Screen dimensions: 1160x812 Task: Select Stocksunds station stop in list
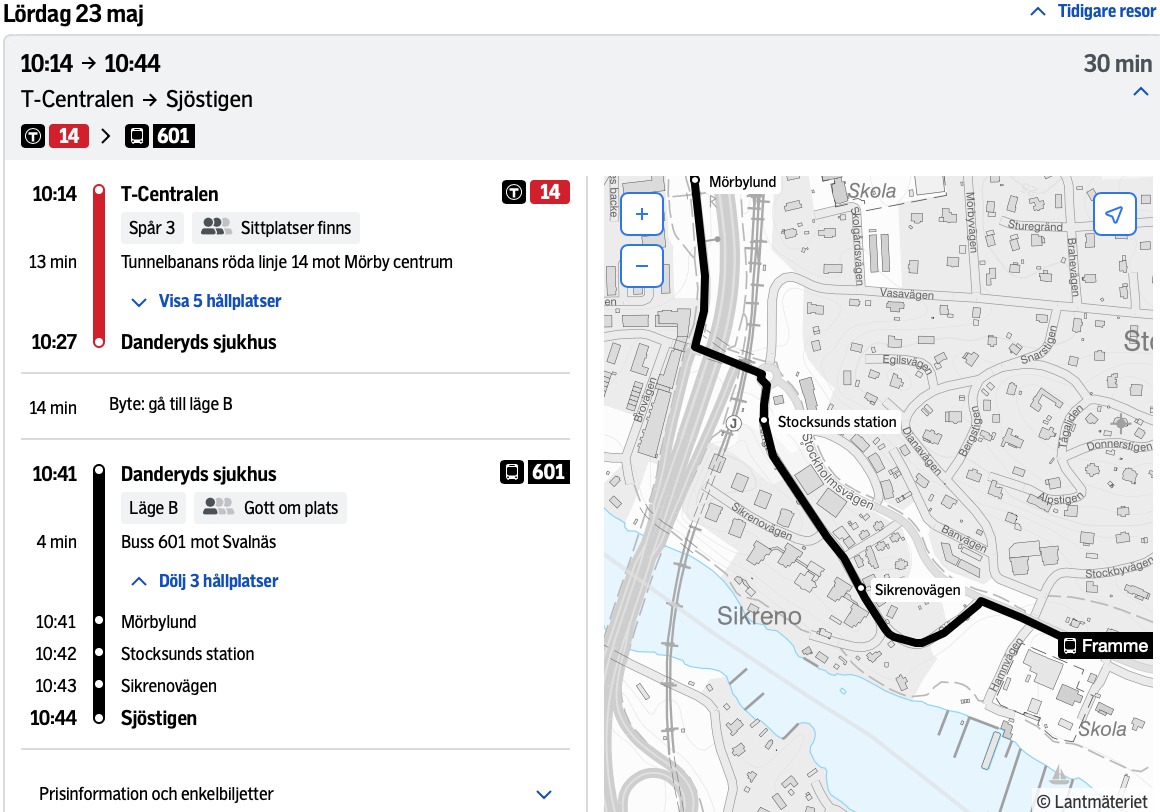187,654
